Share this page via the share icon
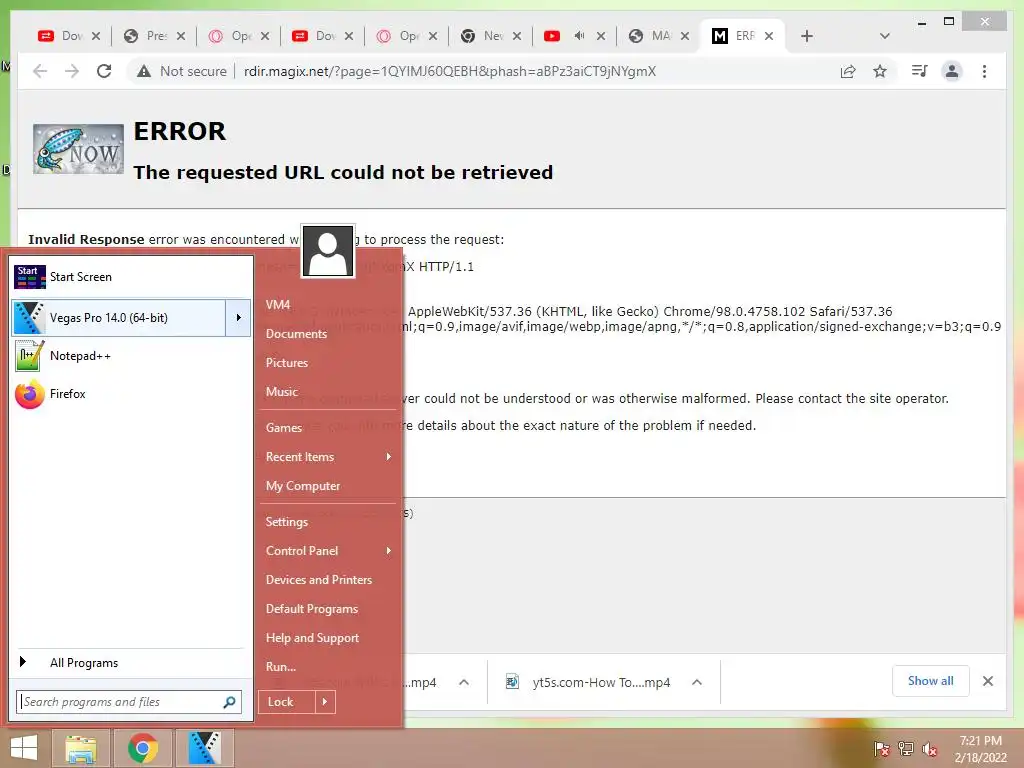 [848, 71]
